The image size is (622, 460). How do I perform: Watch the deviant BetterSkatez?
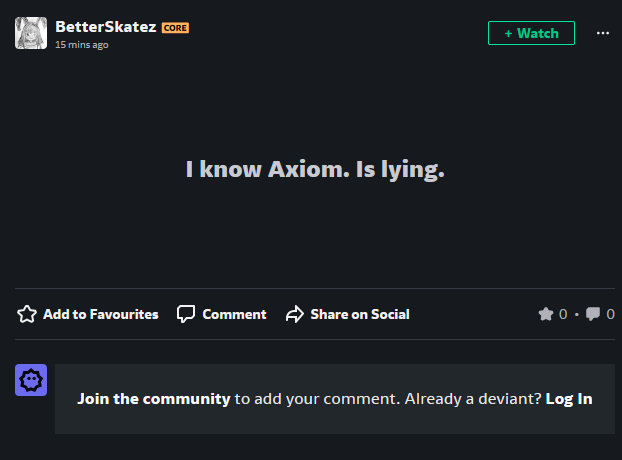[x=531, y=33]
